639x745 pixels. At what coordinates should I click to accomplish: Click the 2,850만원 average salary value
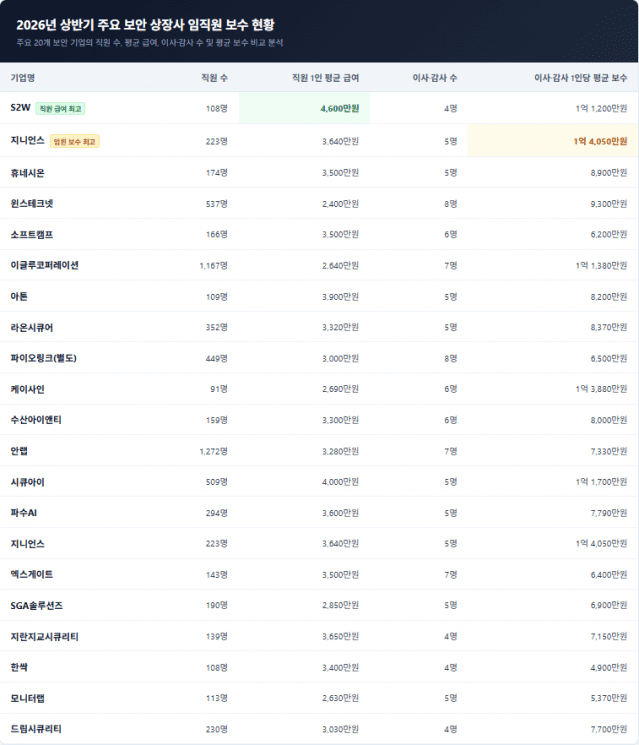(x=340, y=605)
